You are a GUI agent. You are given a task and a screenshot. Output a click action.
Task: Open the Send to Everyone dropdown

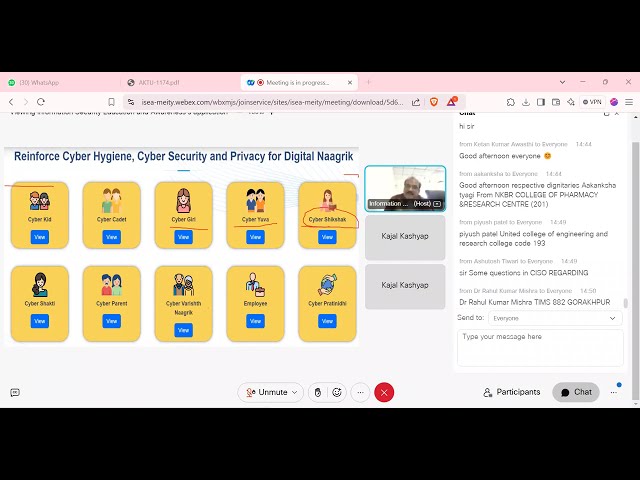[x=555, y=318]
